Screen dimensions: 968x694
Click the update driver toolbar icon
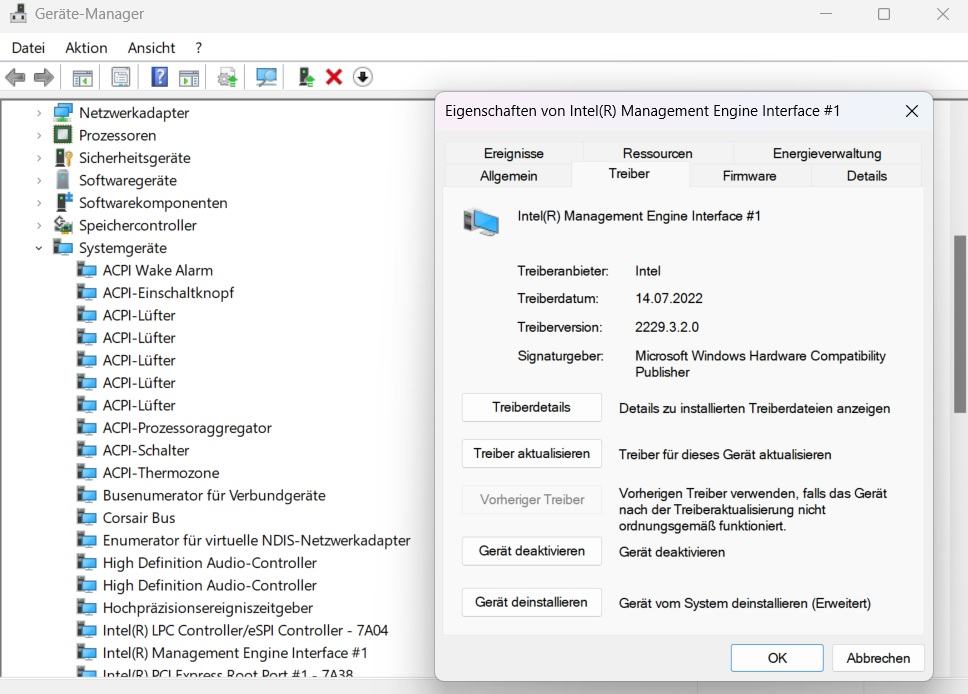[227, 78]
